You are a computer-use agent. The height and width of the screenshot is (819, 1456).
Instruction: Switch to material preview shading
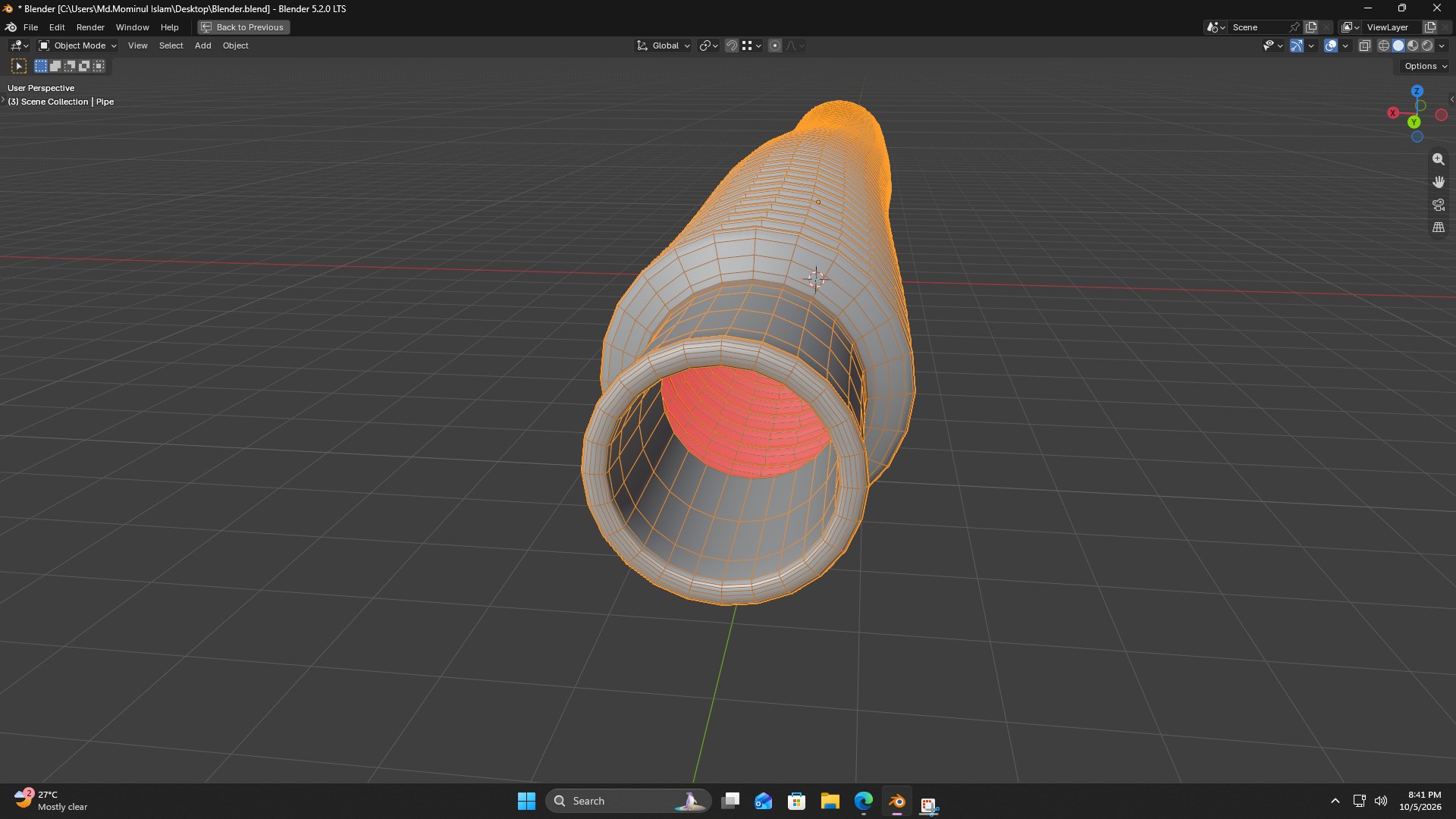coord(1413,45)
